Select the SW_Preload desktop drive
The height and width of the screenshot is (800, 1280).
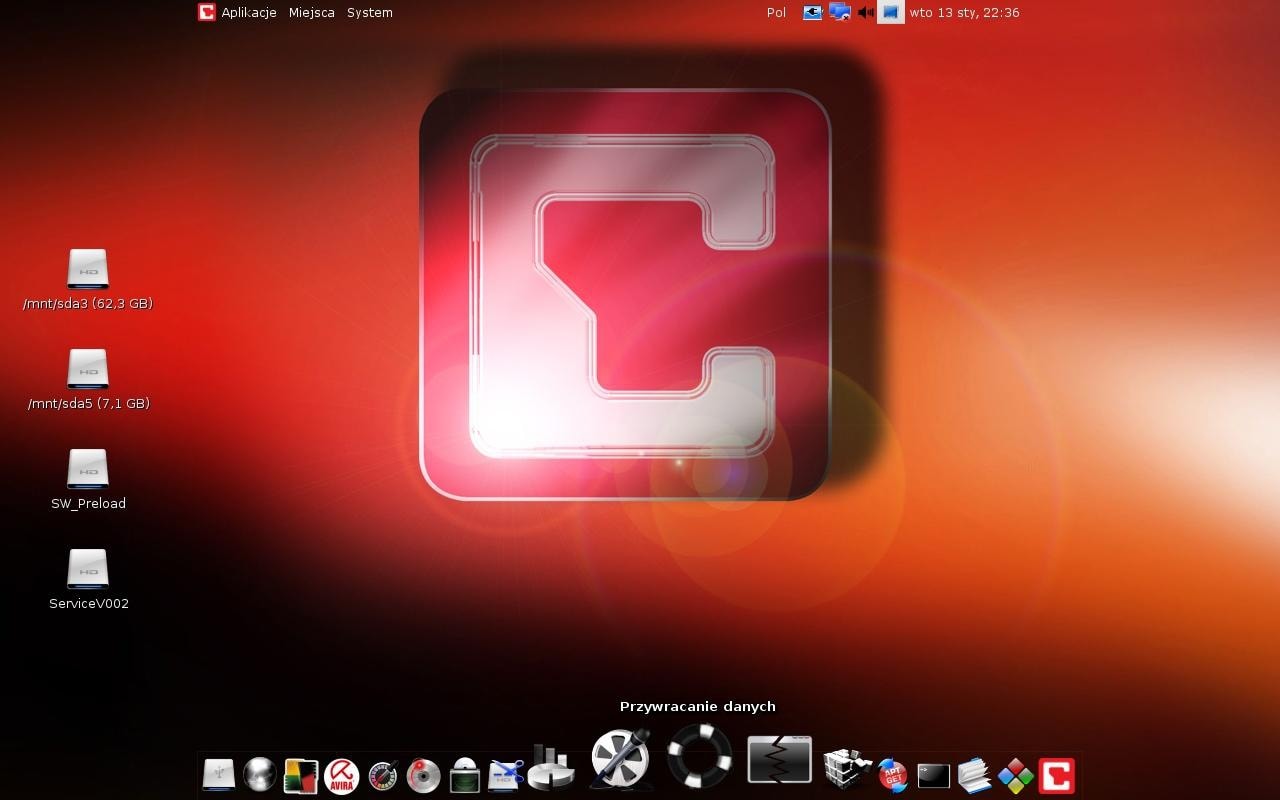pos(88,470)
